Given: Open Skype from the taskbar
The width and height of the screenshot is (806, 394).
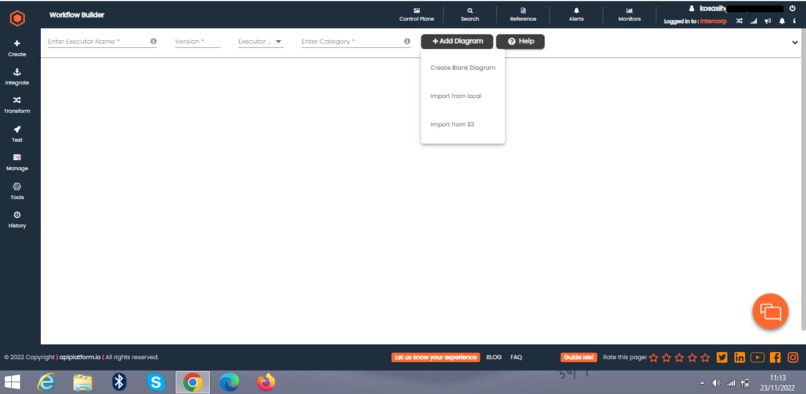Looking at the screenshot, I should point(156,382).
